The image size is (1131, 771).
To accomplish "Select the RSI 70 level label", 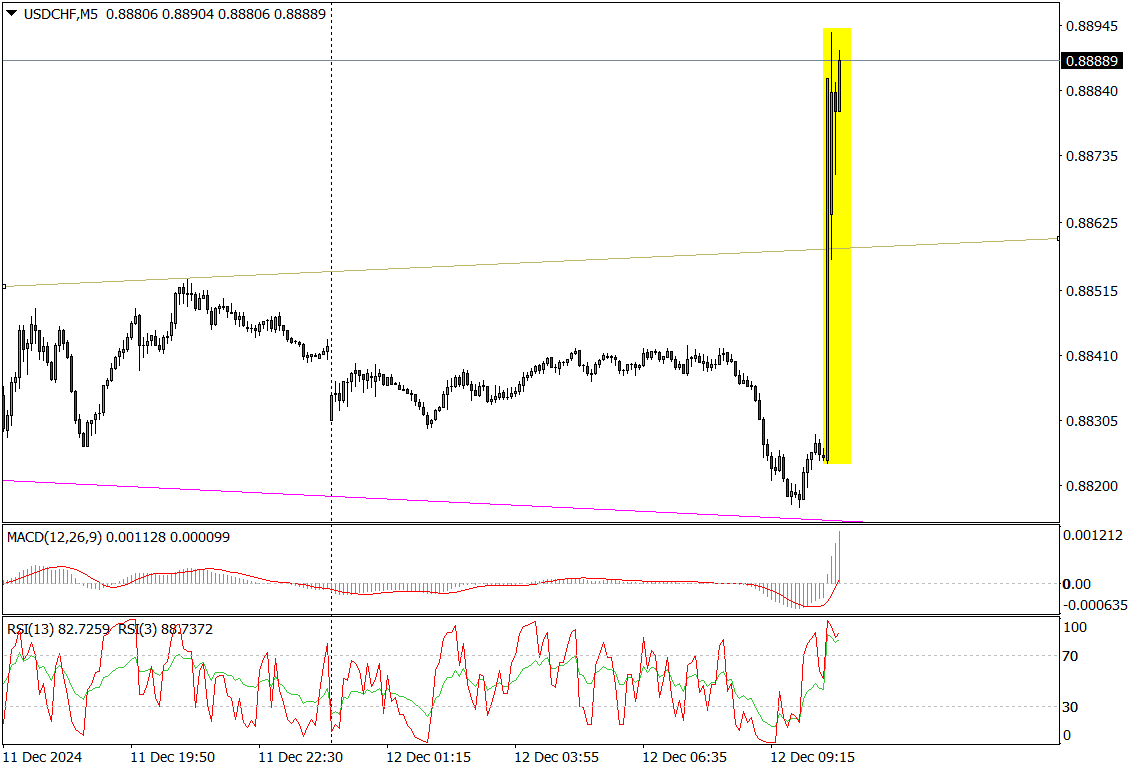I will point(1070,656).
